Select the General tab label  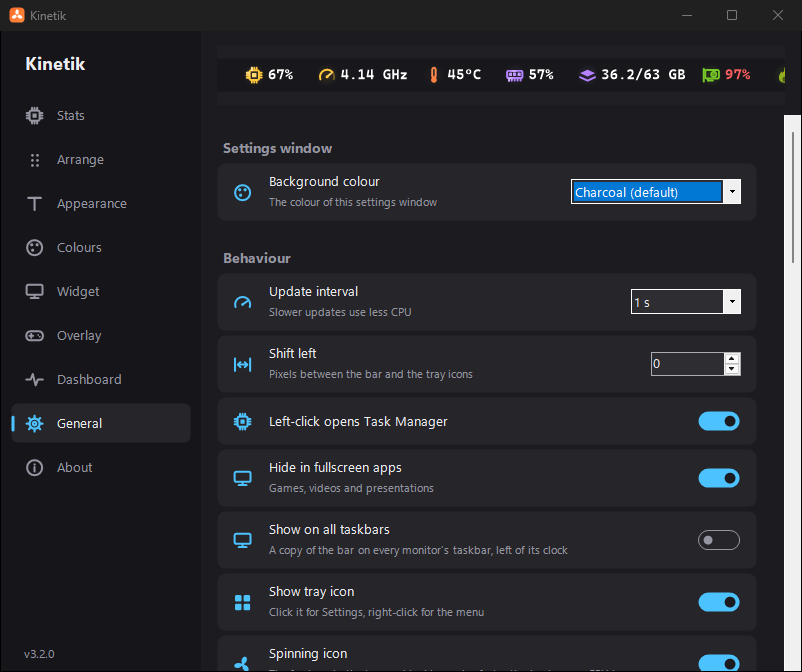[79, 423]
